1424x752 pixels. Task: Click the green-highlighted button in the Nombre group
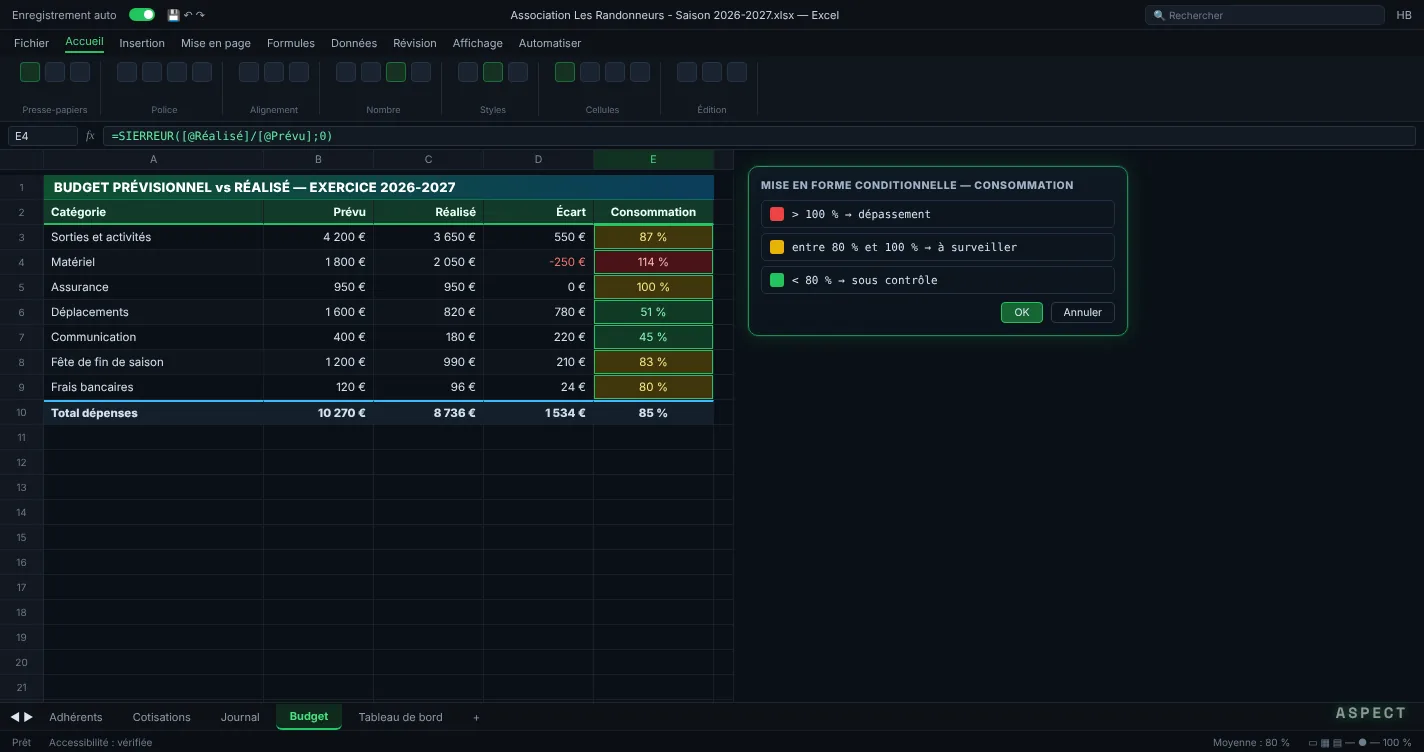pyautogui.click(x=396, y=72)
